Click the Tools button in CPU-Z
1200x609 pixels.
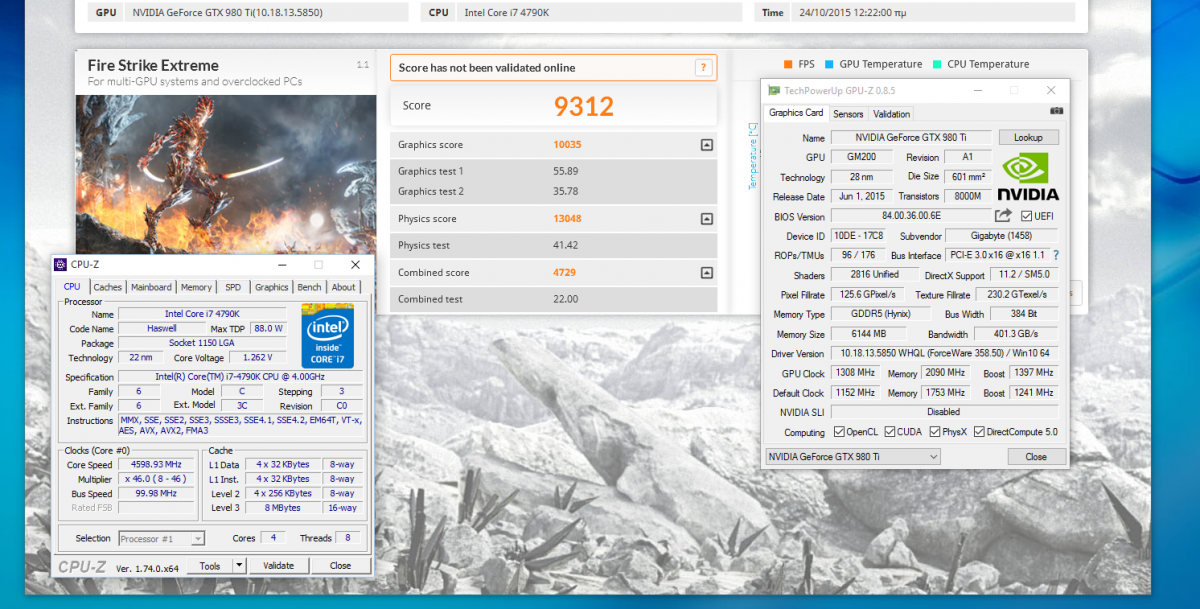pos(210,565)
